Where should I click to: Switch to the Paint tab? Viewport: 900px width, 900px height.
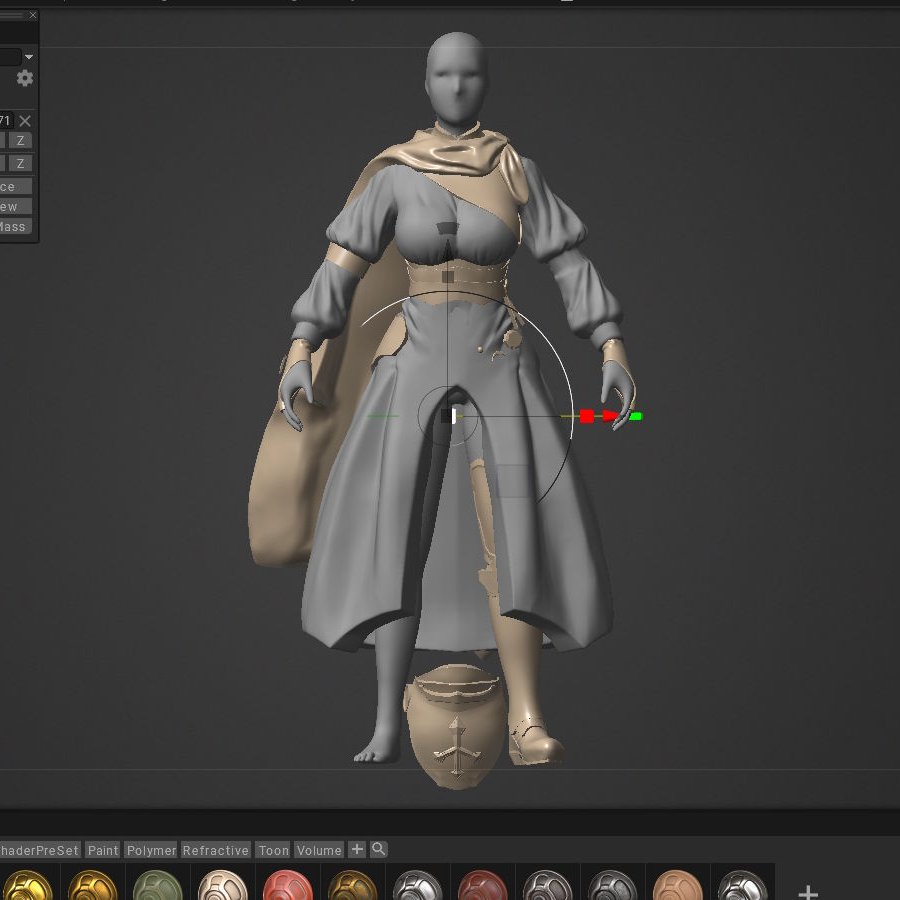coord(103,849)
